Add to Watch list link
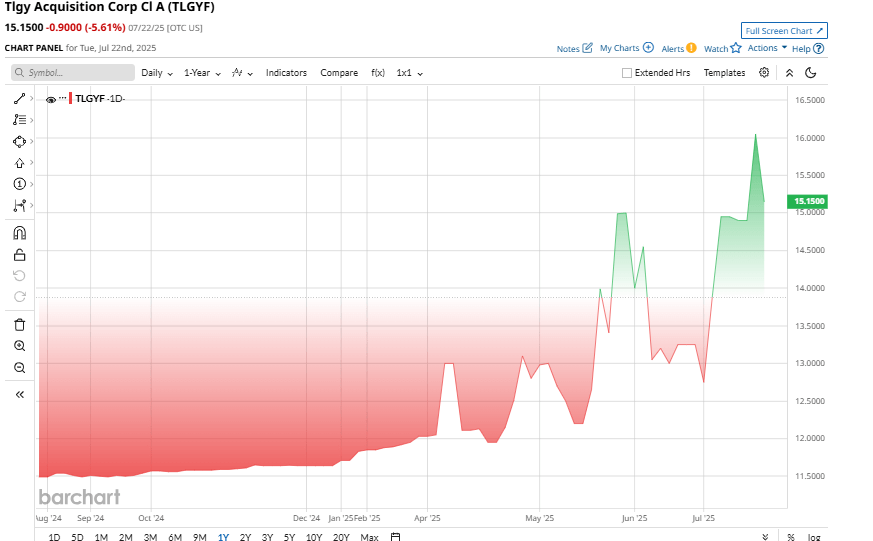Image resolution: width=873 pixels, height=541 pixels. [x=722, y=48]
